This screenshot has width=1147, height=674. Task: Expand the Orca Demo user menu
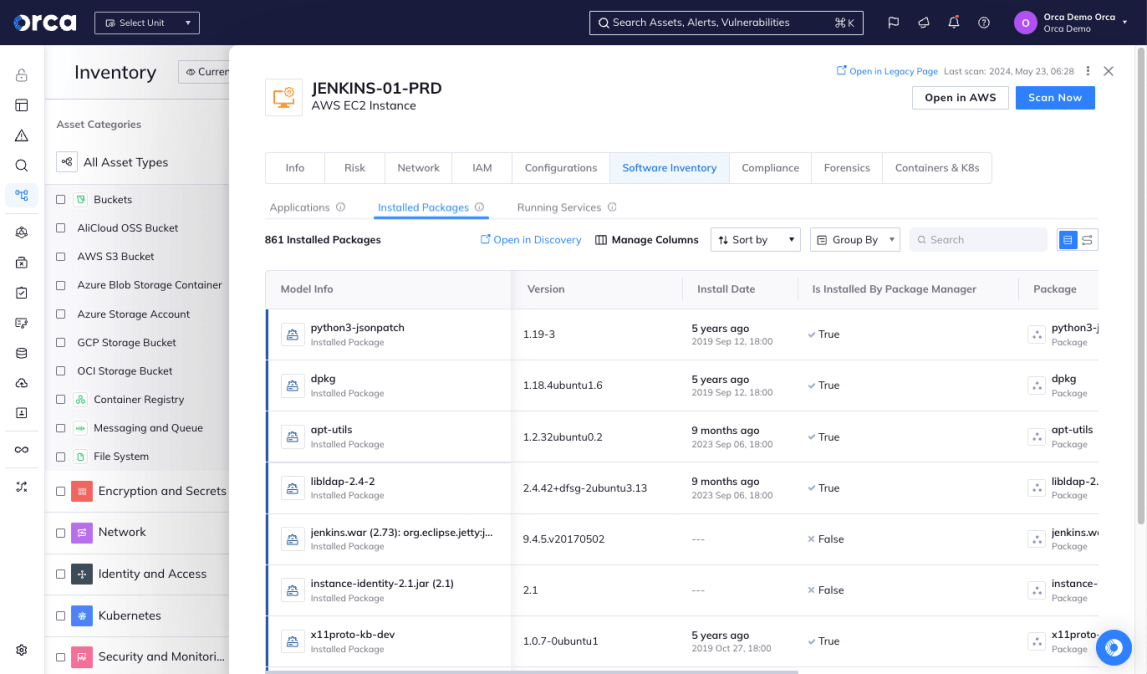(1072, 23)
